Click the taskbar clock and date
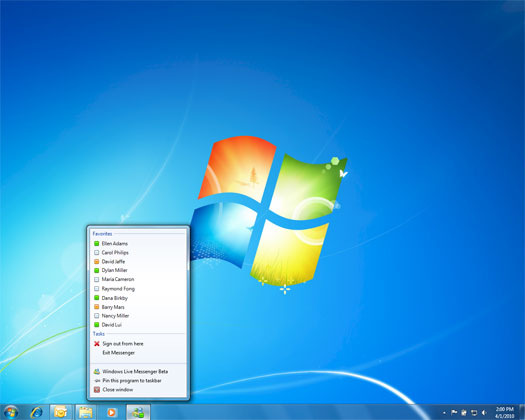This screenshot has width=525, height=420. 504,413
